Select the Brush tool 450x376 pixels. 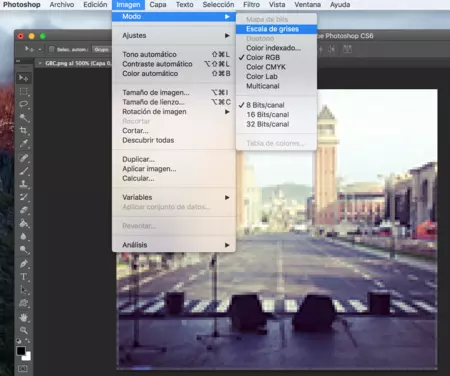[x=23, y=171]
